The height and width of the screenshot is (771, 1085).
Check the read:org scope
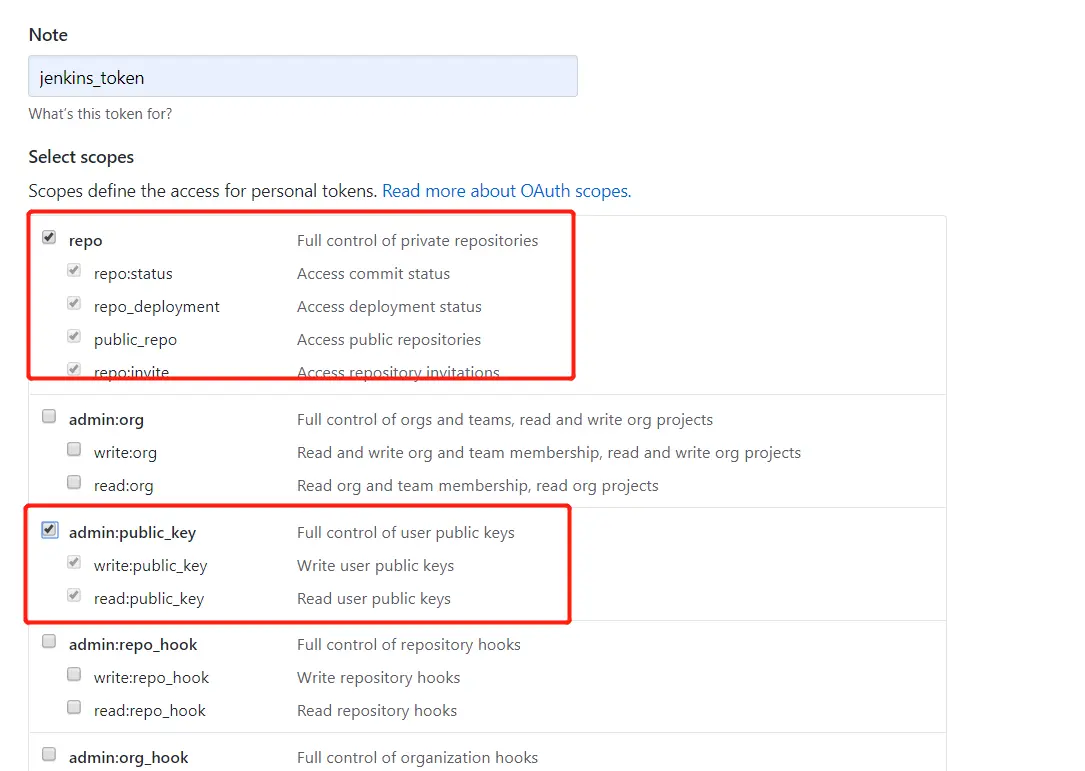pyautogui.click(x=74, y=483)
